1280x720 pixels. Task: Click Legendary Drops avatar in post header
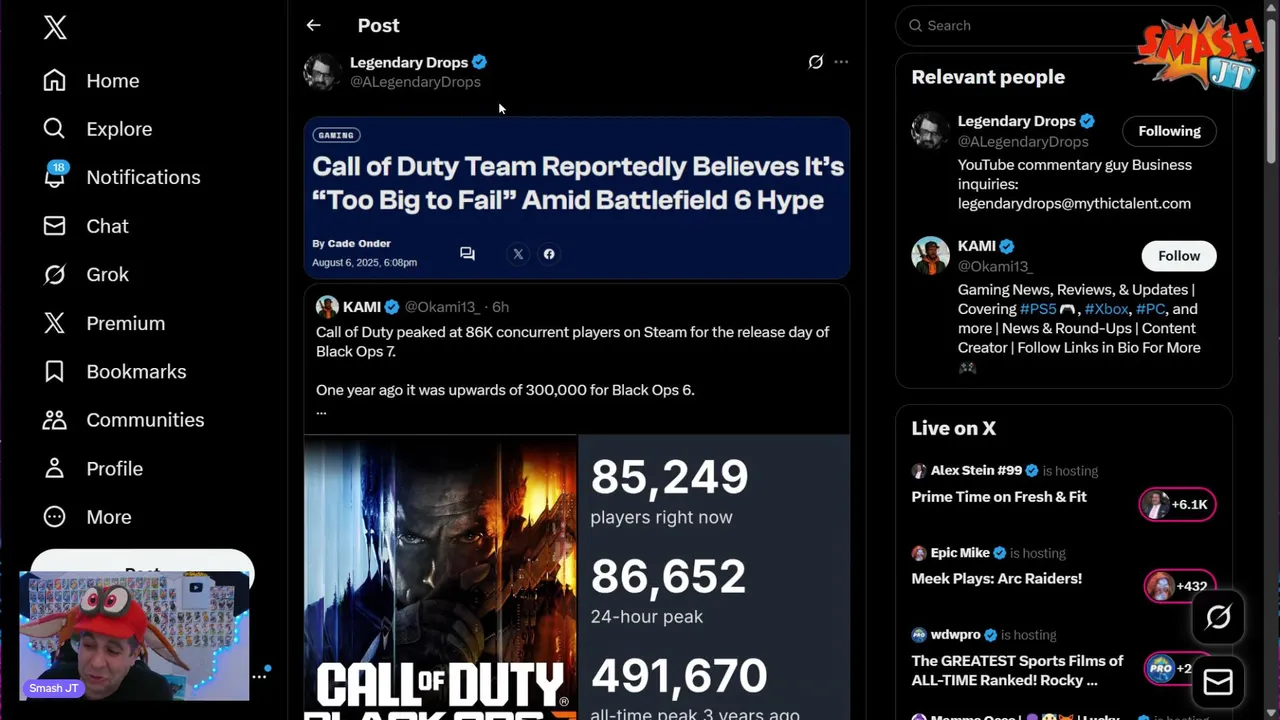coord(323,72)
